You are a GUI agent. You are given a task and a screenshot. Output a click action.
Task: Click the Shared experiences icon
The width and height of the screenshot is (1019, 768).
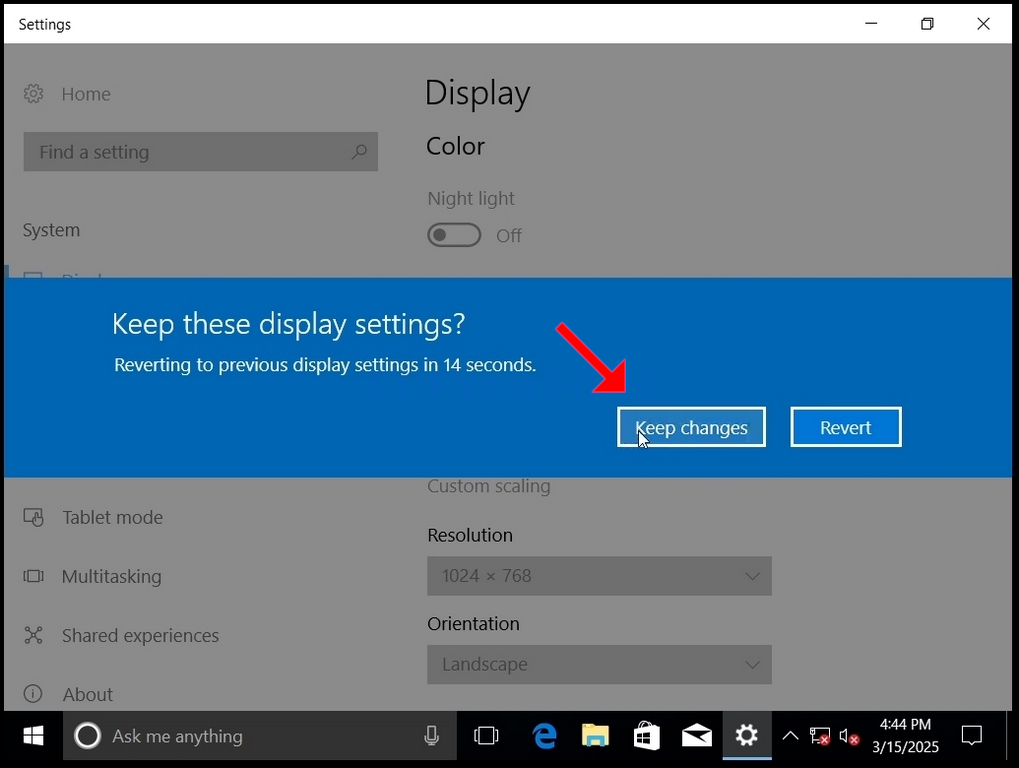tap(33, 635)
